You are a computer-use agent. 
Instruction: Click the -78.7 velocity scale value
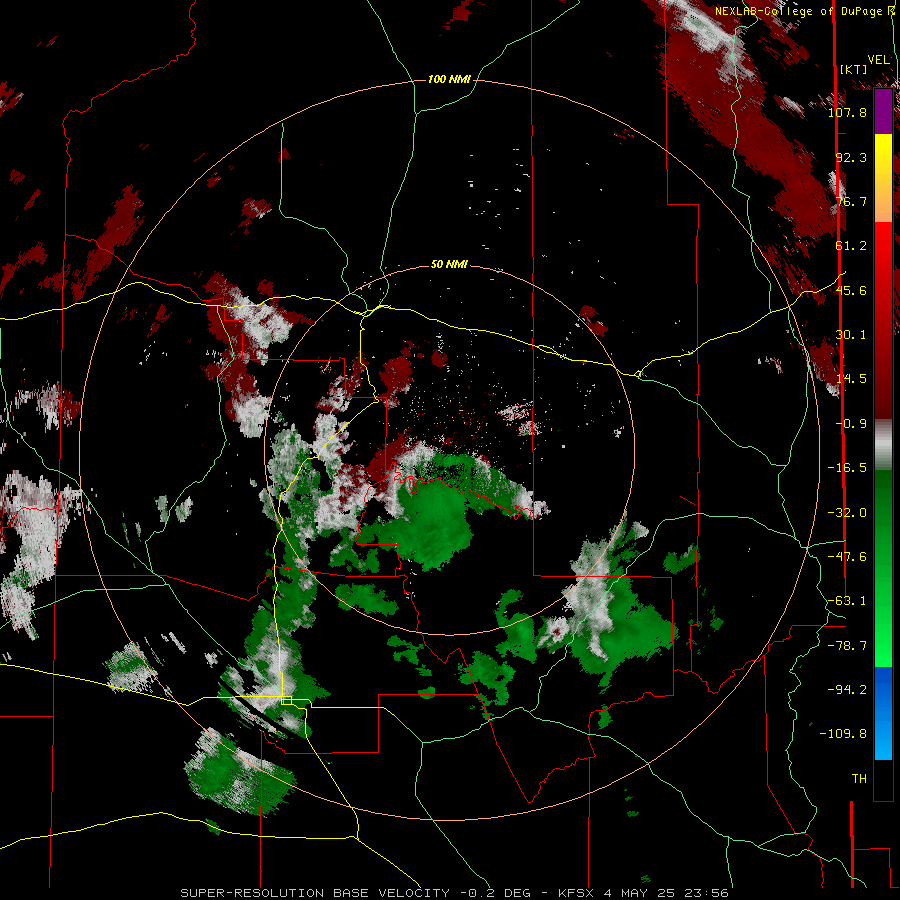(x=847, y=646)
